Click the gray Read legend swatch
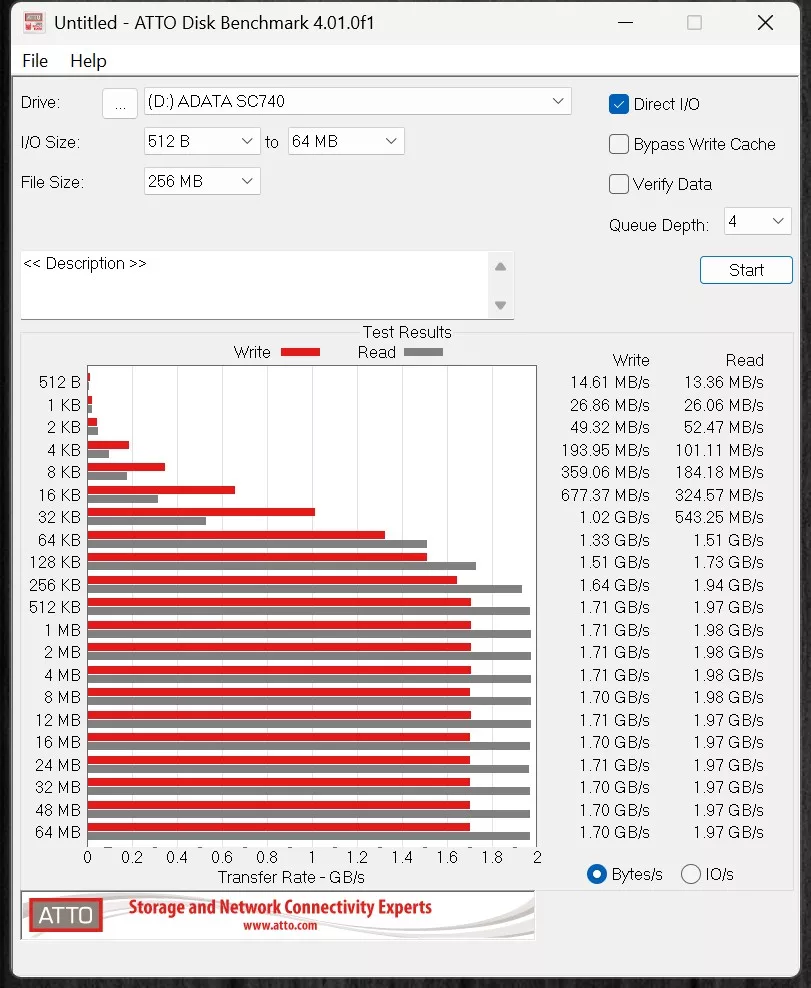Viewport: 811px width, 988px height. tap(423, 352)
